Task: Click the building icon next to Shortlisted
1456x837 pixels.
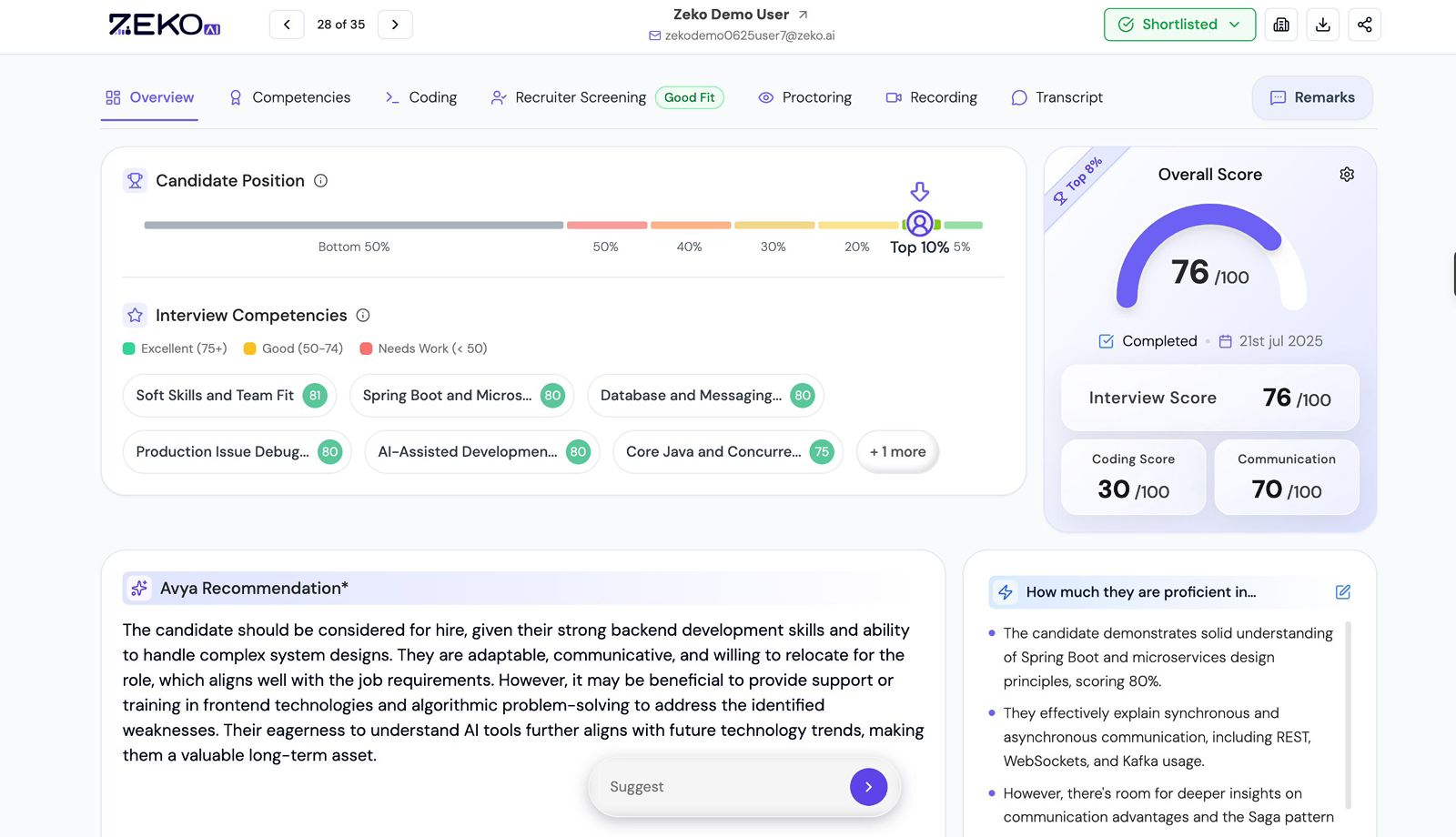Action: pyautogui.click(x=1281, y=25)
